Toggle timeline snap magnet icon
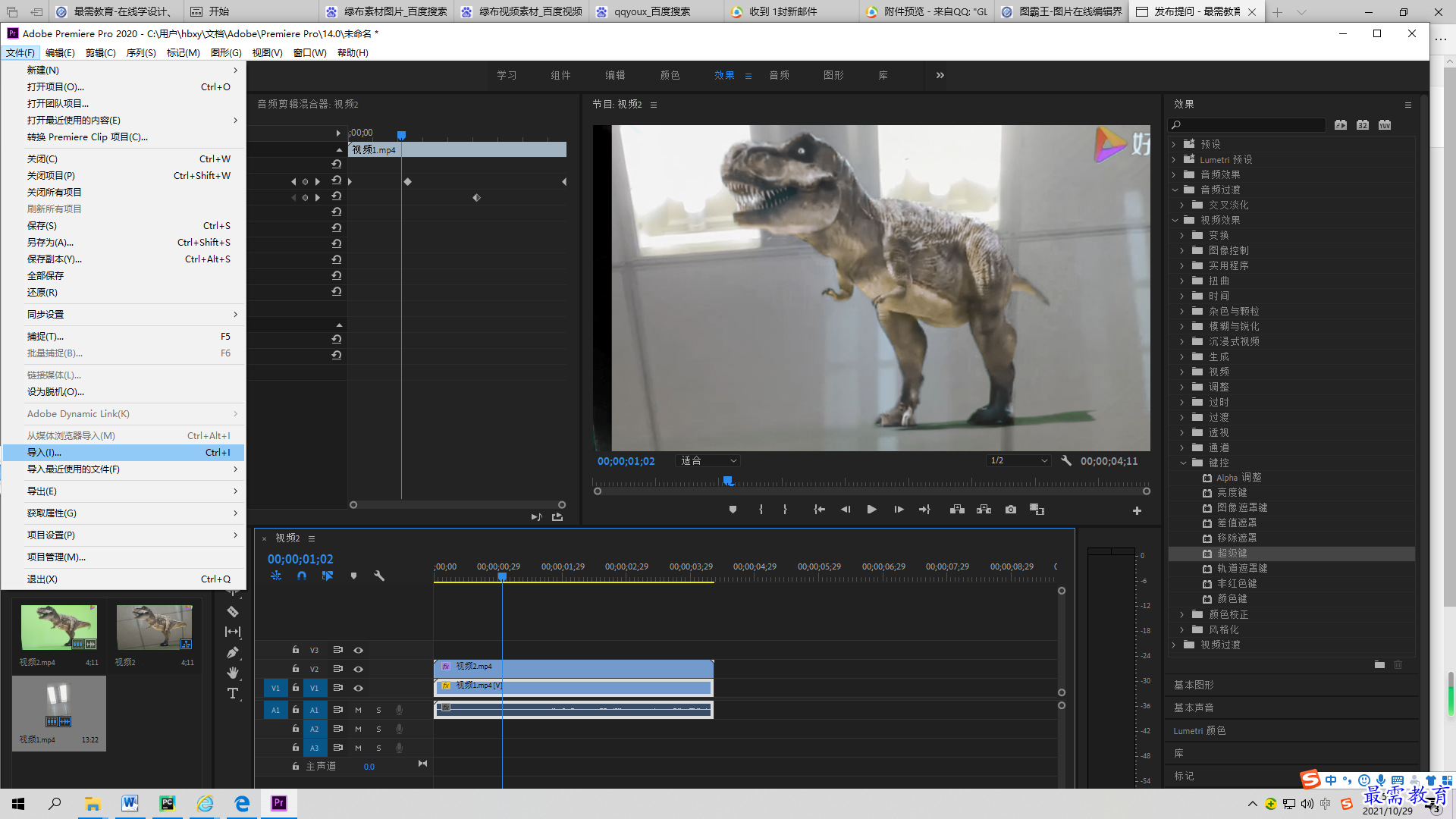 [302, 576]
